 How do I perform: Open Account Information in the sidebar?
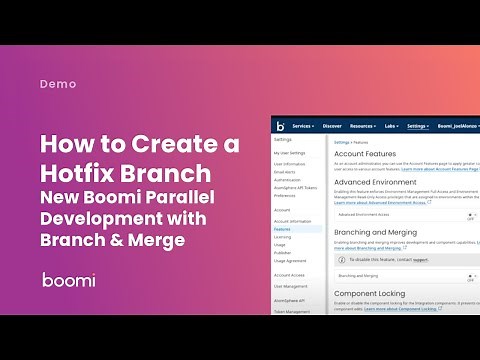pos(292,221)
